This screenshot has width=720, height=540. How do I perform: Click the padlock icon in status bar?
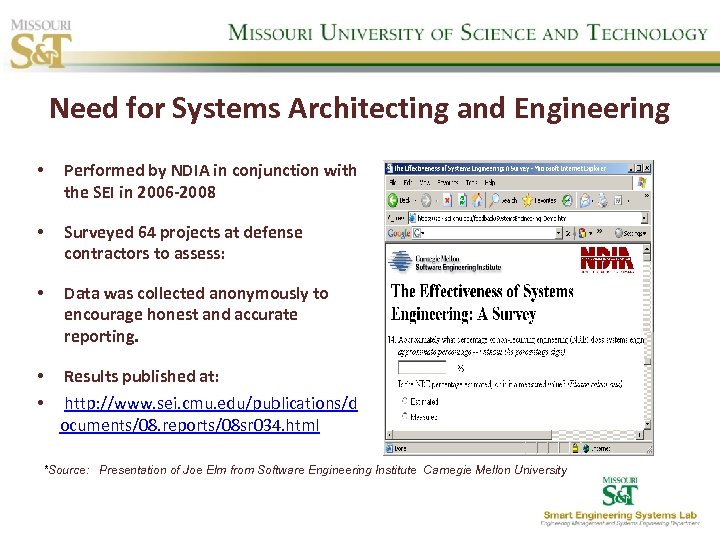tap(575, 448)
